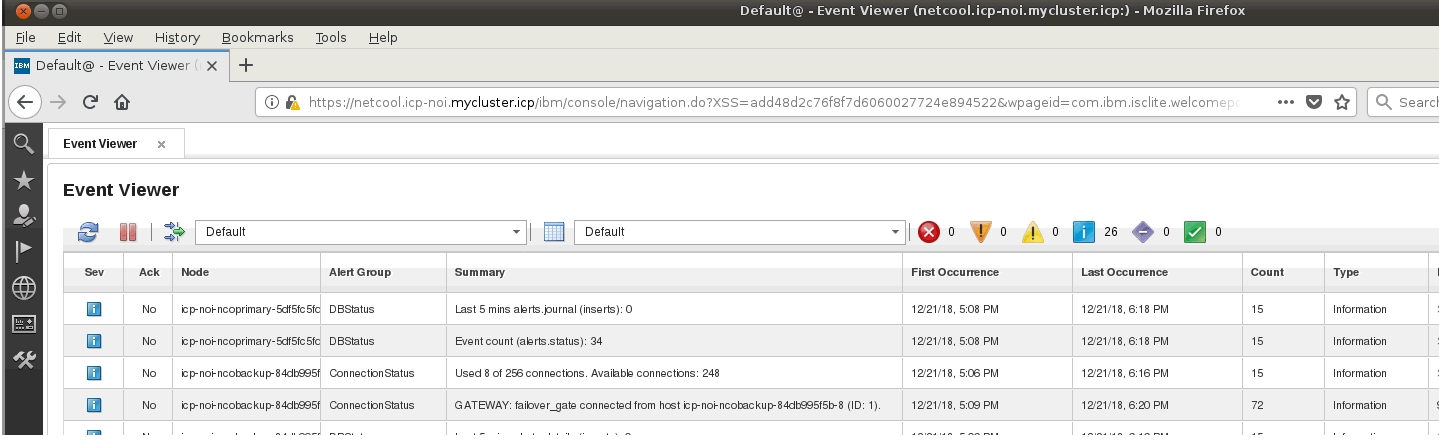Click 'No' Ack cell of GATEWAY row

click(x=149, y=405)
